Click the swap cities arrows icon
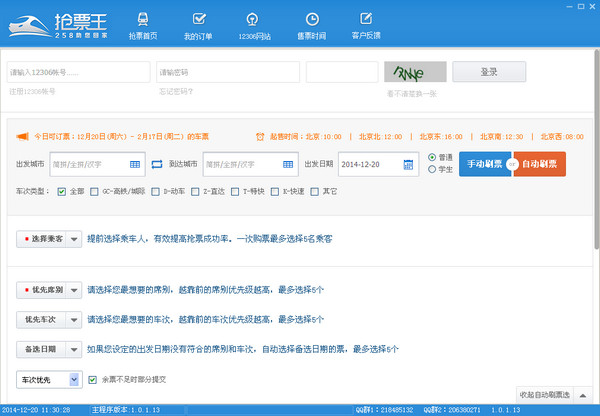600x416 pixels. point(157,164)
